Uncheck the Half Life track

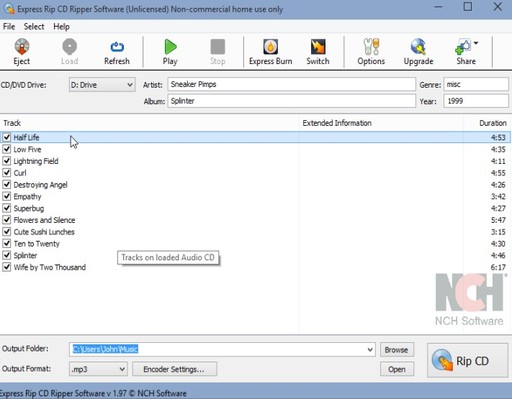tap(7, 137)
